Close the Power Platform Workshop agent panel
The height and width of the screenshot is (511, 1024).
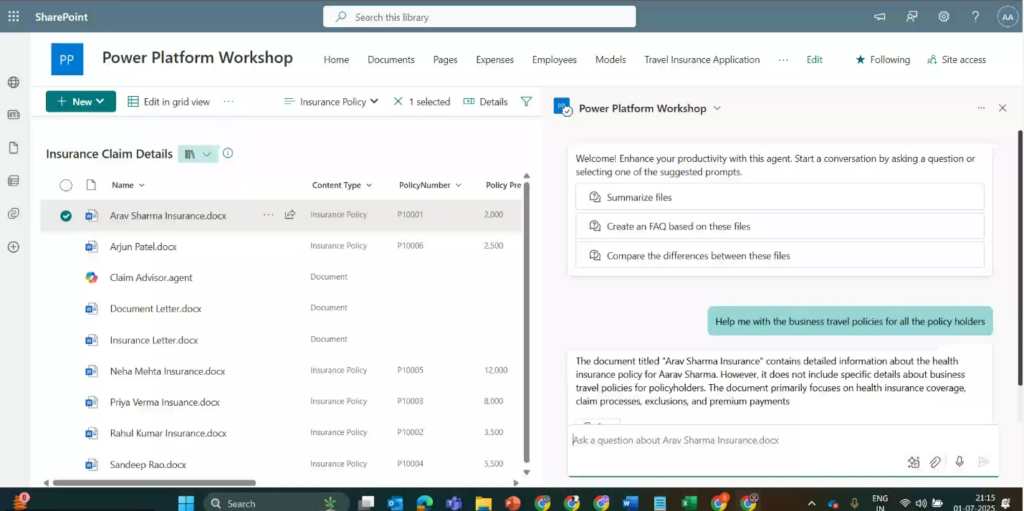tap(1002, 108)
